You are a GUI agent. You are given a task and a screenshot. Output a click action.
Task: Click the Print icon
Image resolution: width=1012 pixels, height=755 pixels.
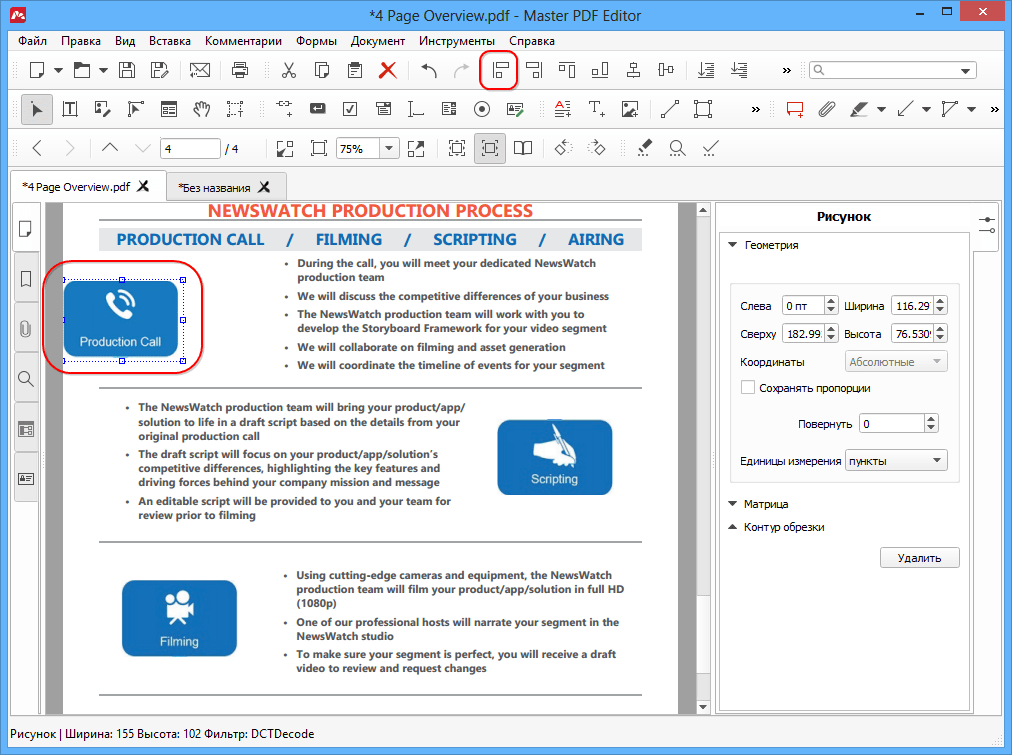pyautogui.click(x=240, y=70)
